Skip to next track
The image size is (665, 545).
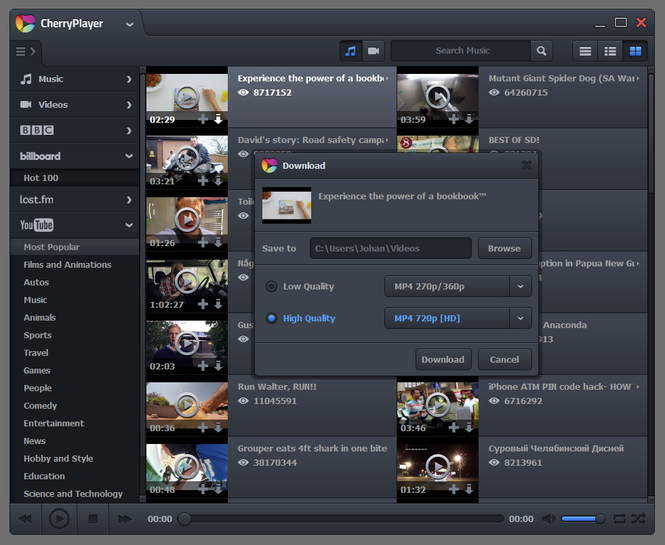125,519
